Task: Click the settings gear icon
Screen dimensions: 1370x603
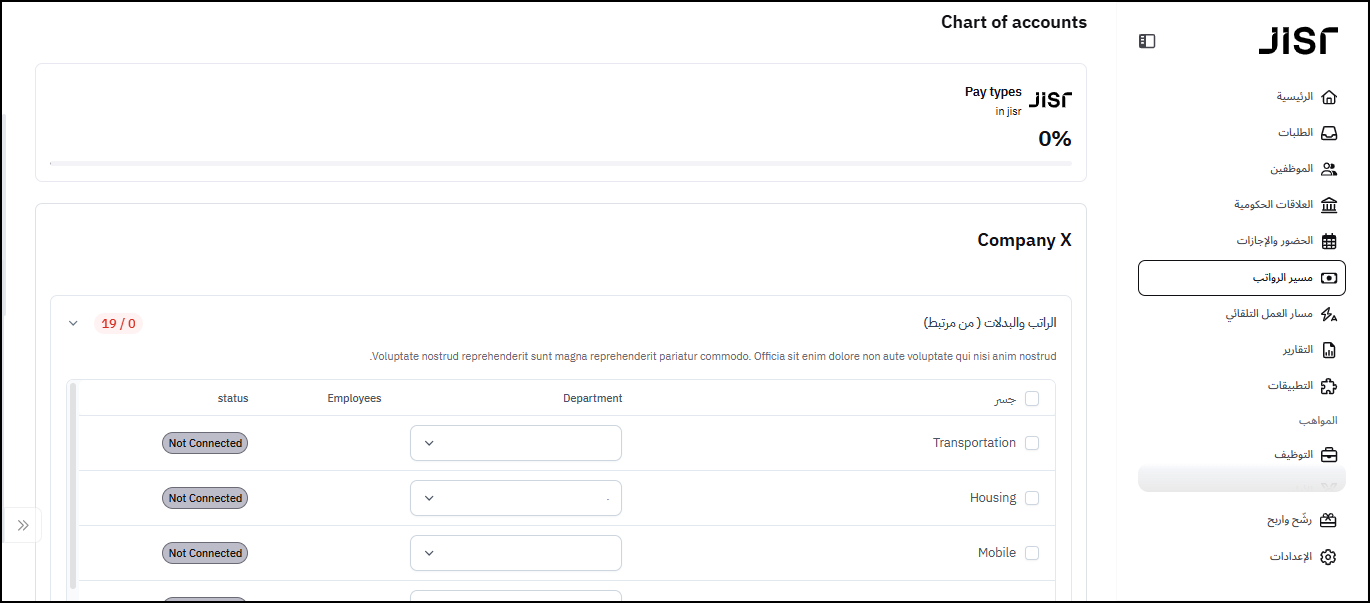Action: point(1328,557)
